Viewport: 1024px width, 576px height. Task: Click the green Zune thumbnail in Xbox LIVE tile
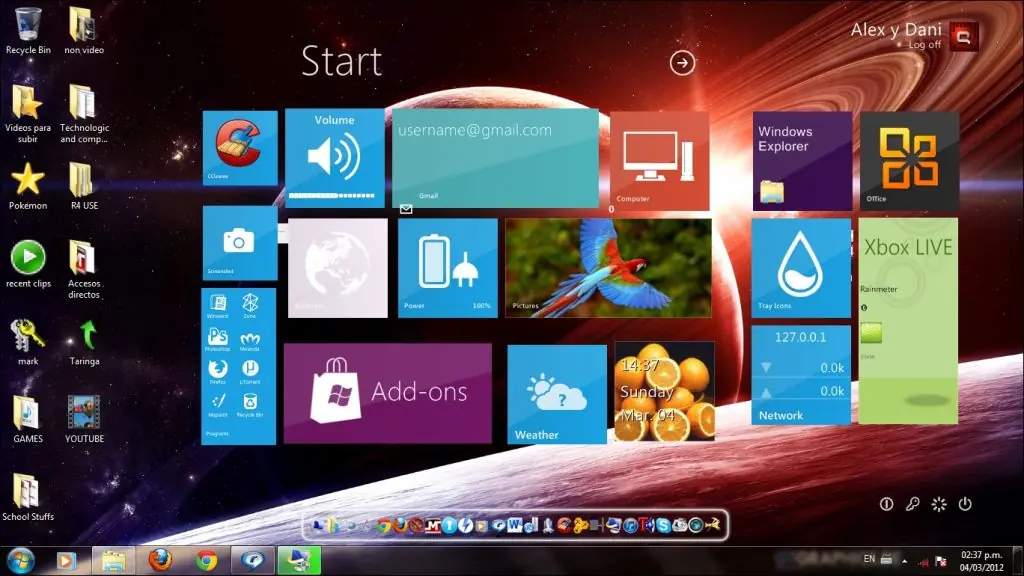pos(871,332)
